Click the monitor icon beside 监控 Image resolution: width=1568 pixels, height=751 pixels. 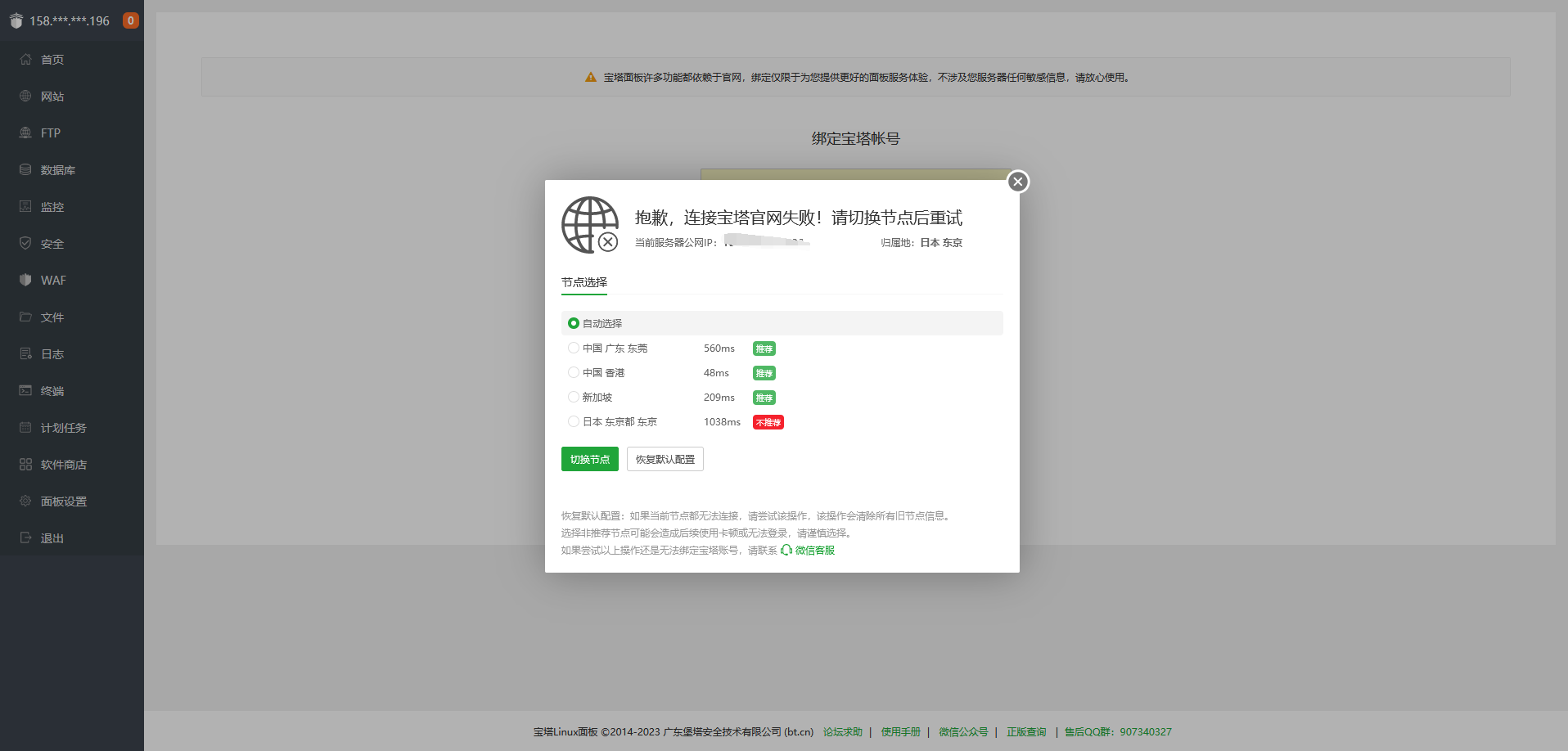[x=25, y=206]
